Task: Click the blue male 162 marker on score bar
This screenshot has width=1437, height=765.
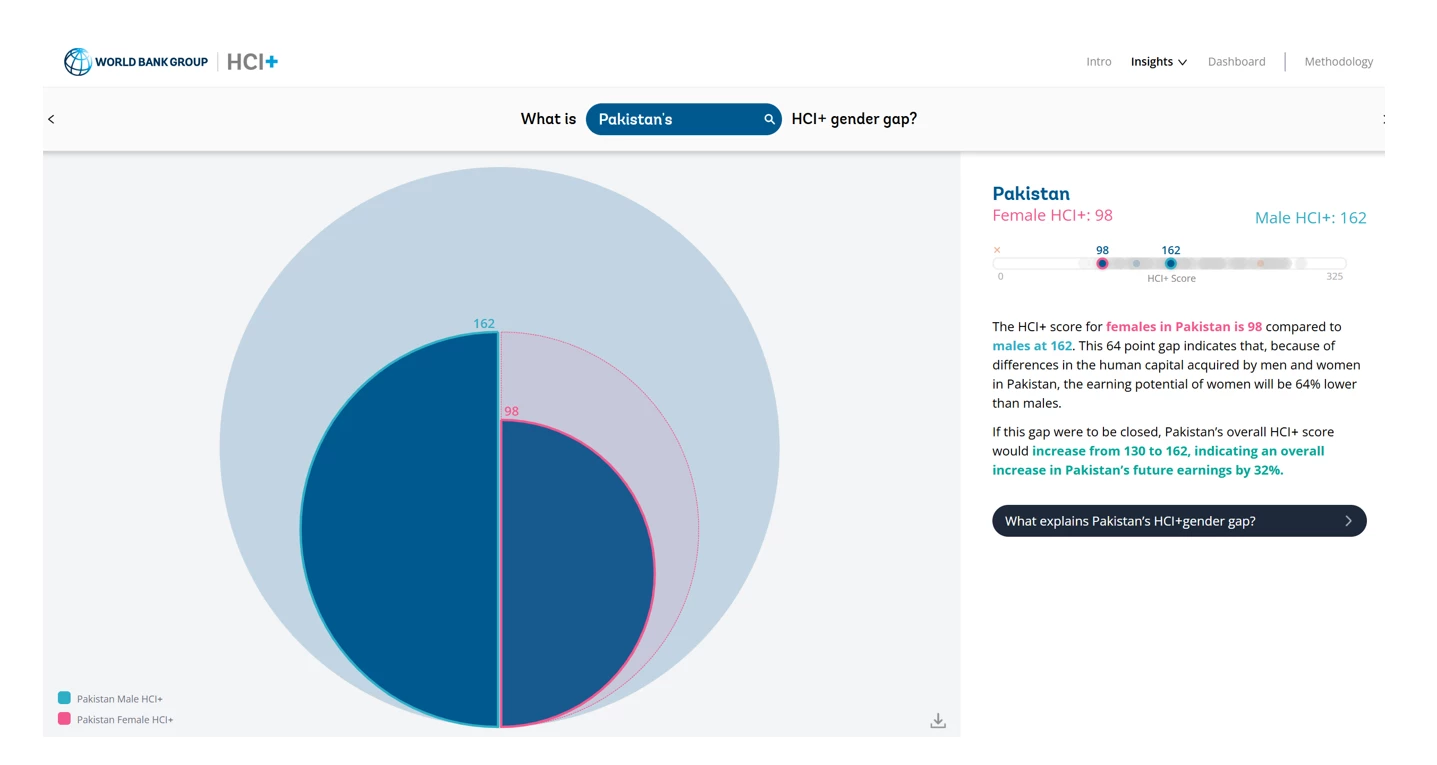Action: [1170, 264]
